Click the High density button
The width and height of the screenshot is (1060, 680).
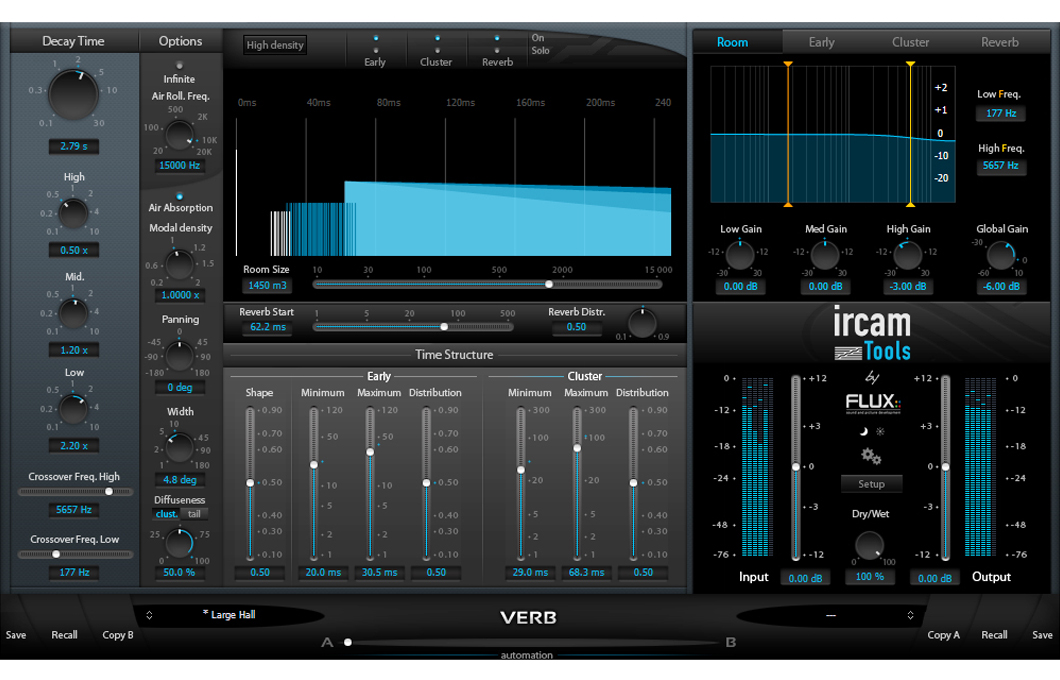click(275, 45)
